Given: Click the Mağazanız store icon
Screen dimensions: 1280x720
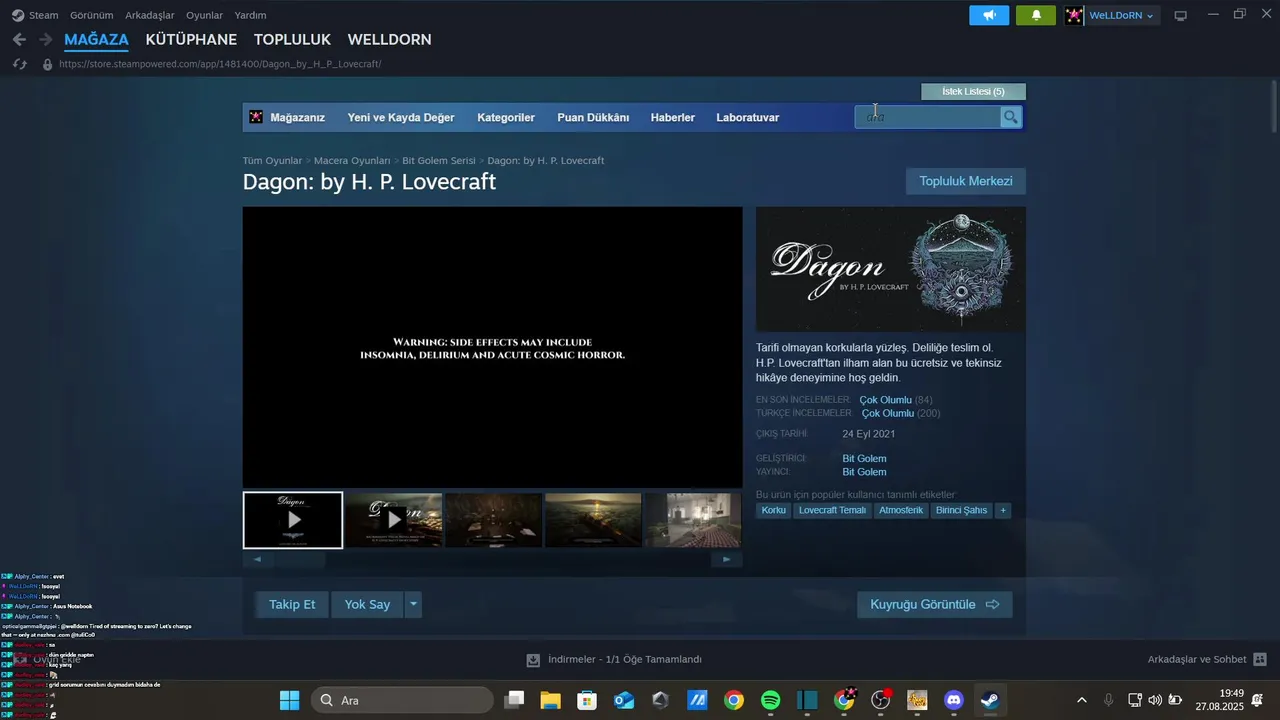Looking at the screenshot, I should [256, 117].
